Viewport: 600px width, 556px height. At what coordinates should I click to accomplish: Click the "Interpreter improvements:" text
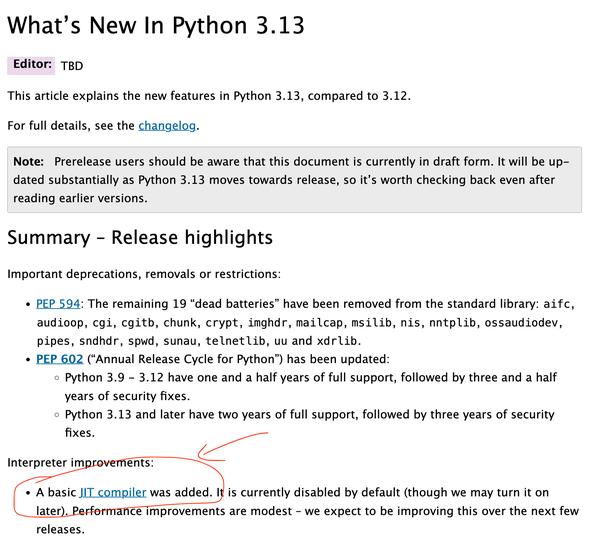(x=80, y=462)
